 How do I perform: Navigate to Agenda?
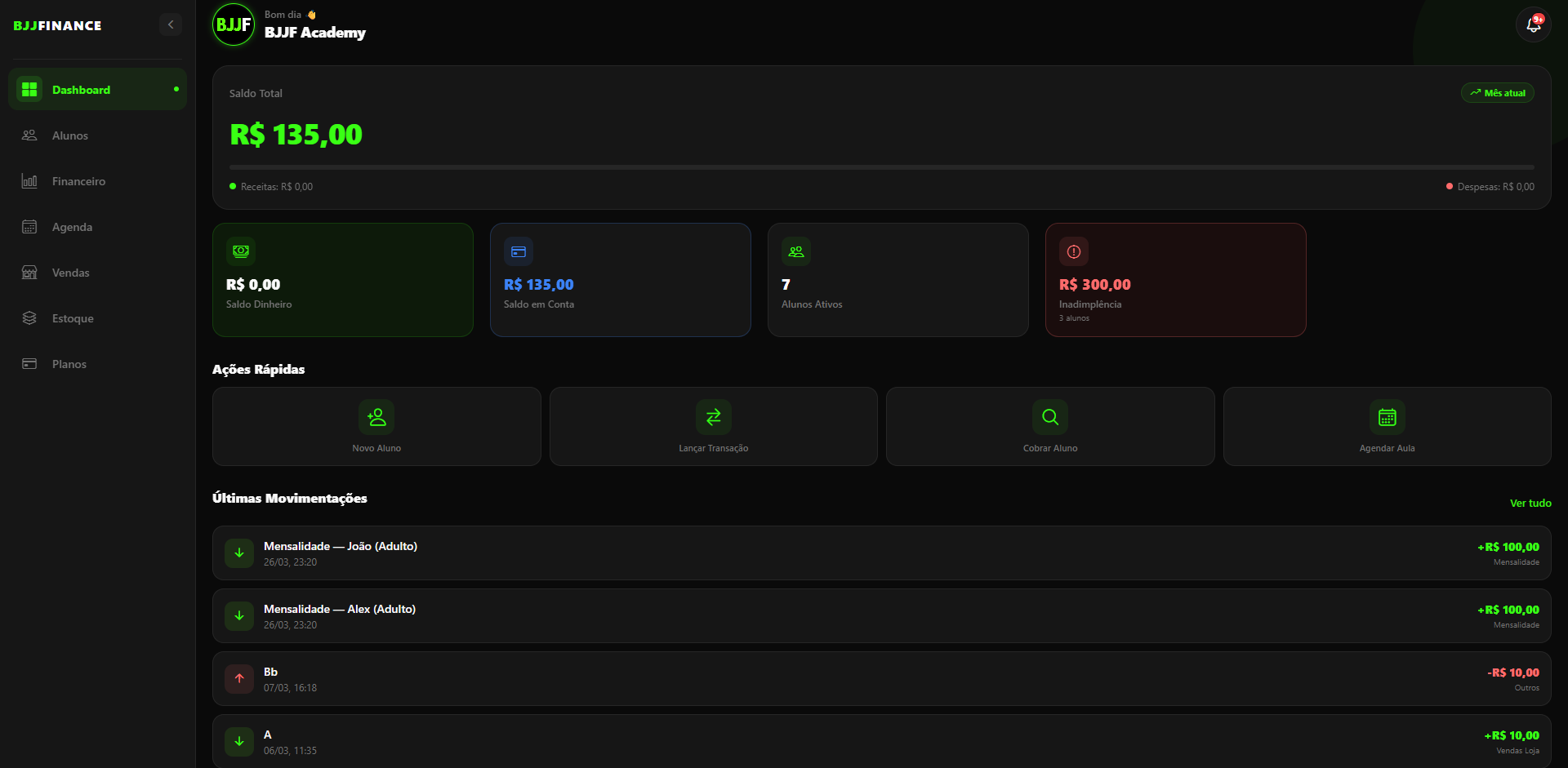click(x=97, y=227)
